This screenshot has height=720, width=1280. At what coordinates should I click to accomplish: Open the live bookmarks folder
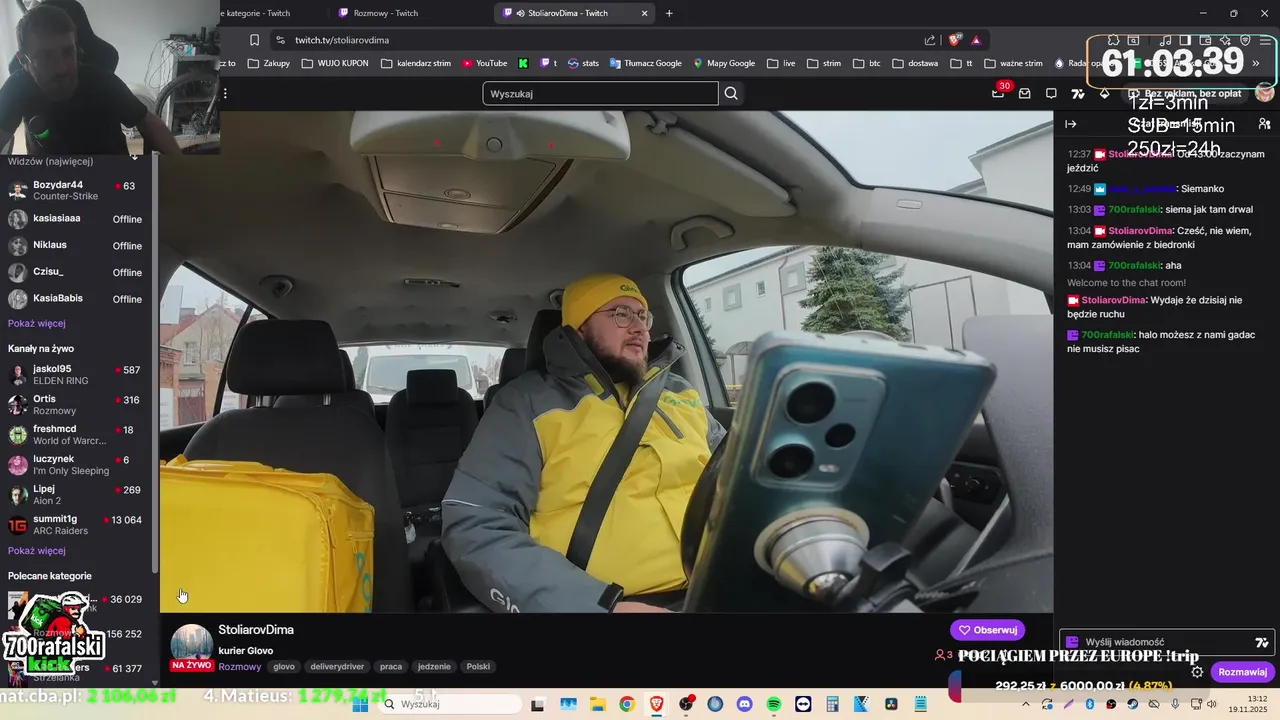point(782,63)
